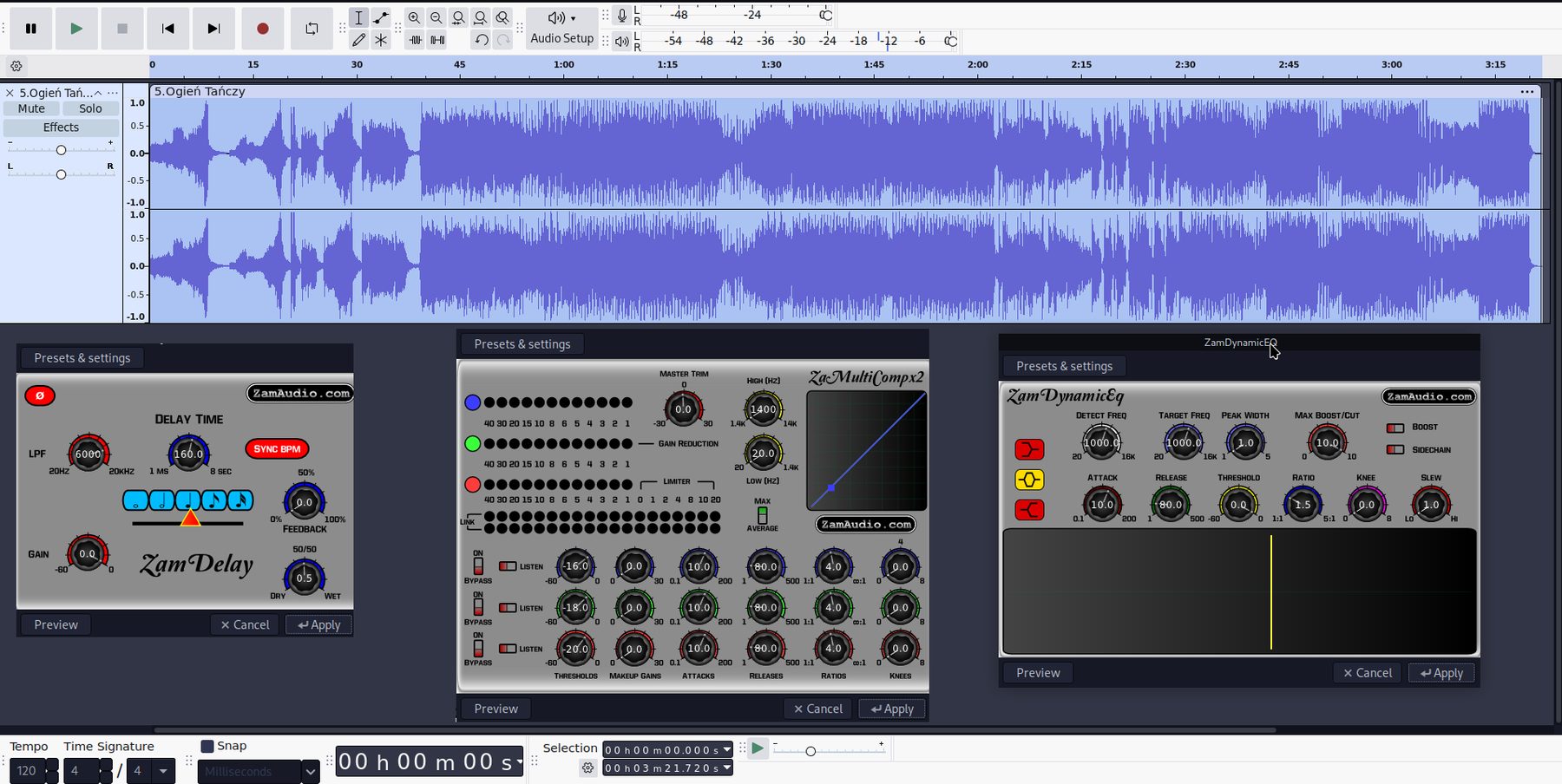Click the playback meter speaker icon
The image size is (1562, 784).
point(621,41)
